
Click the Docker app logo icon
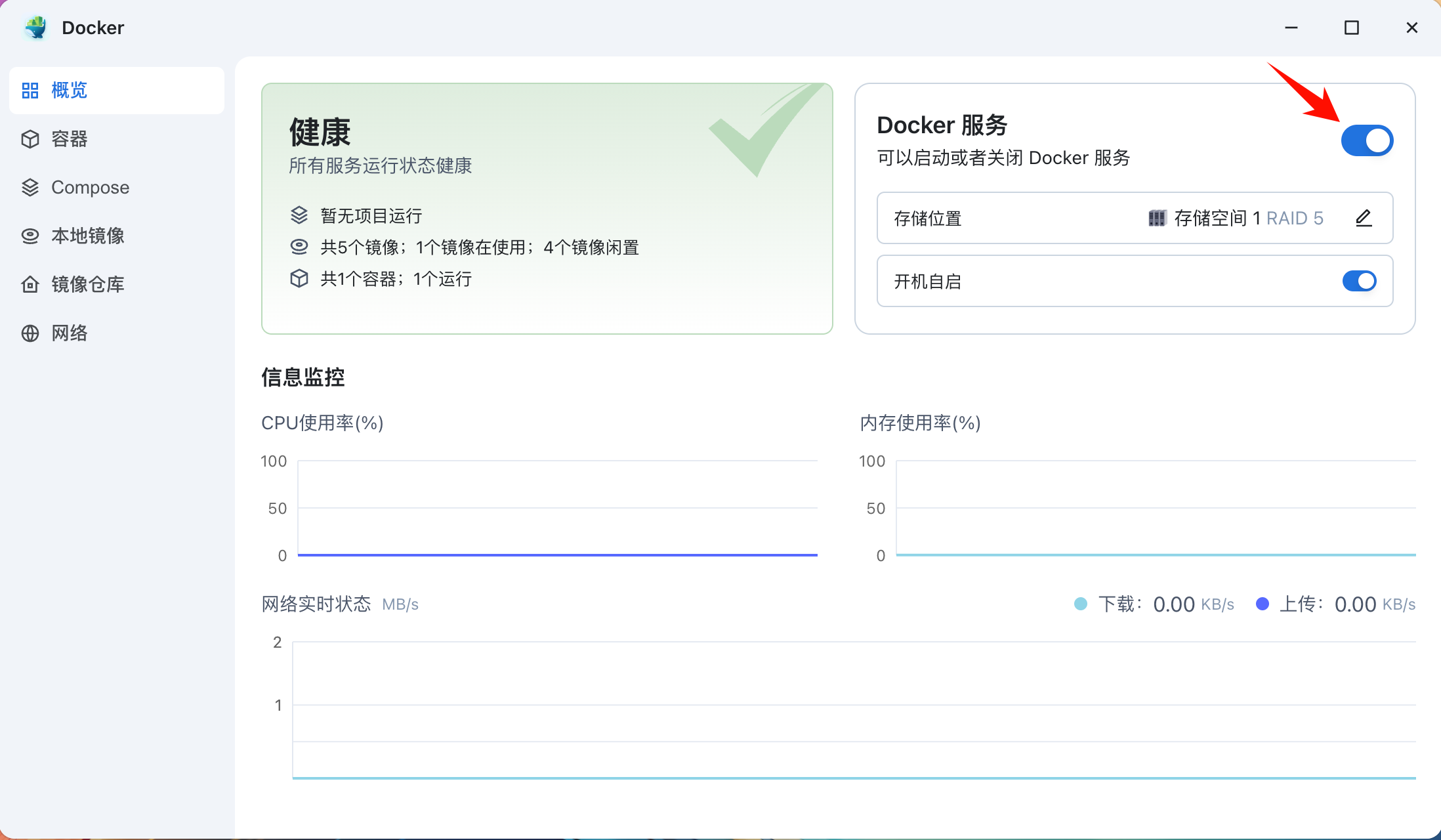36,28
